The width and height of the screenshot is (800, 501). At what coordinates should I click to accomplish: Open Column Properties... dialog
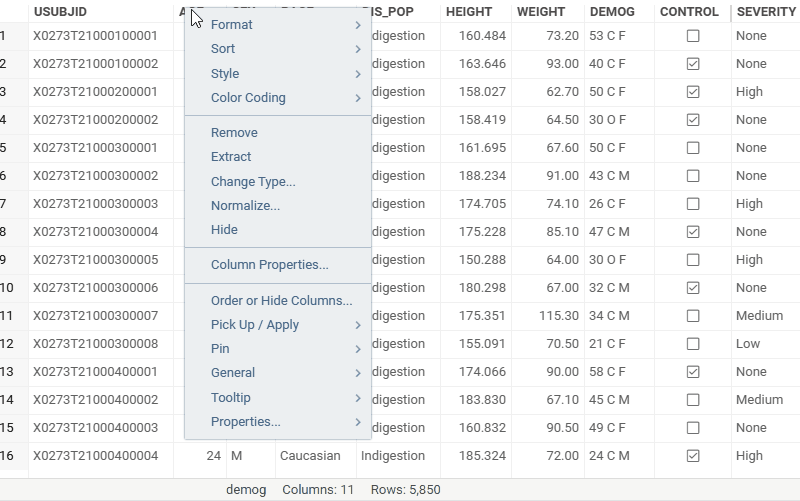click(x=269, y=265)
